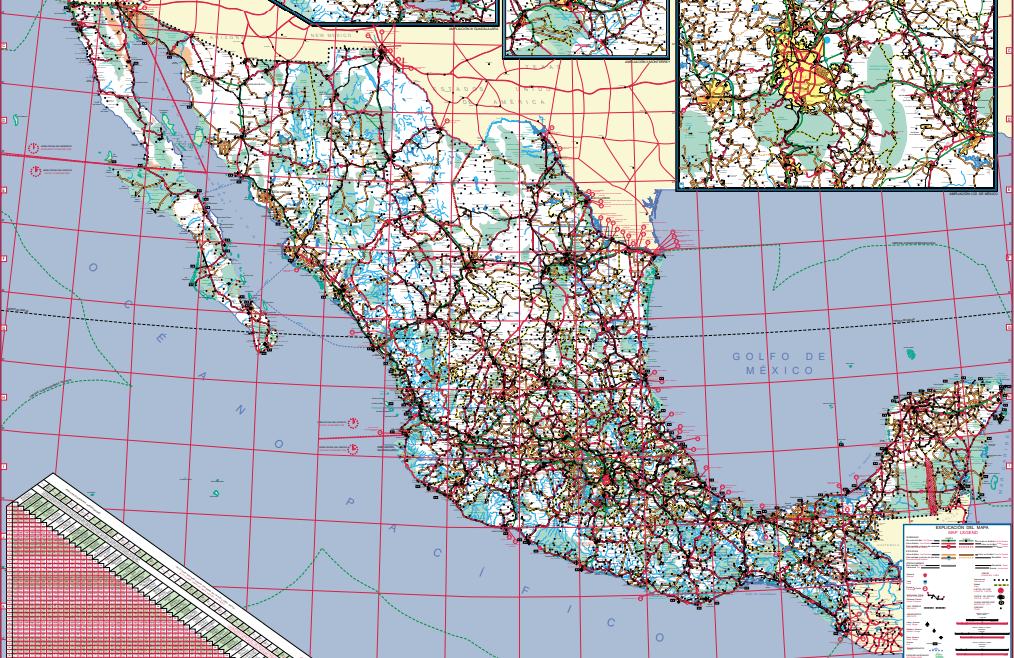Click the lower time zone clock icon west of Baja California
Viewport: 1014px width, 658px height.
point(36,171)
